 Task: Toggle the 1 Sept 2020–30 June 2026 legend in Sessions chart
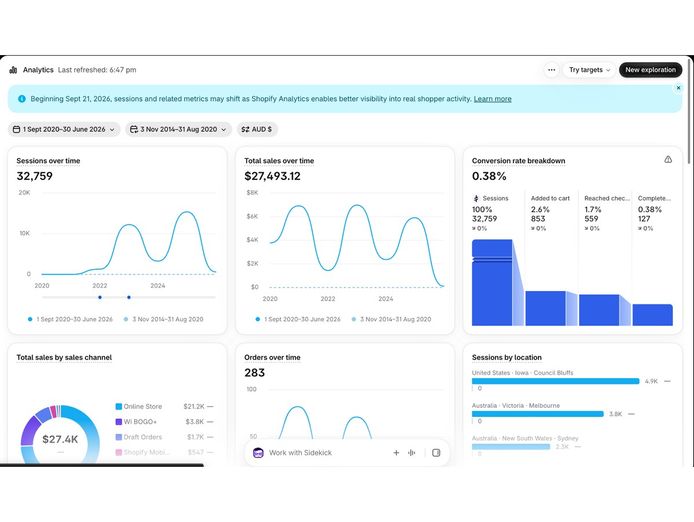point(70,319)
